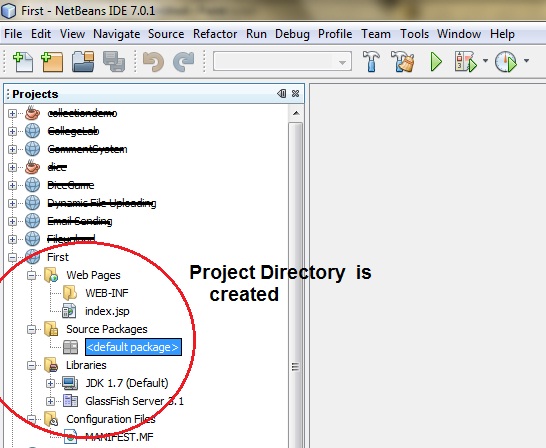The width and height of the screenshot is (546, 448).
Task: Open the Refactor menu
Action: coord(215,34)
